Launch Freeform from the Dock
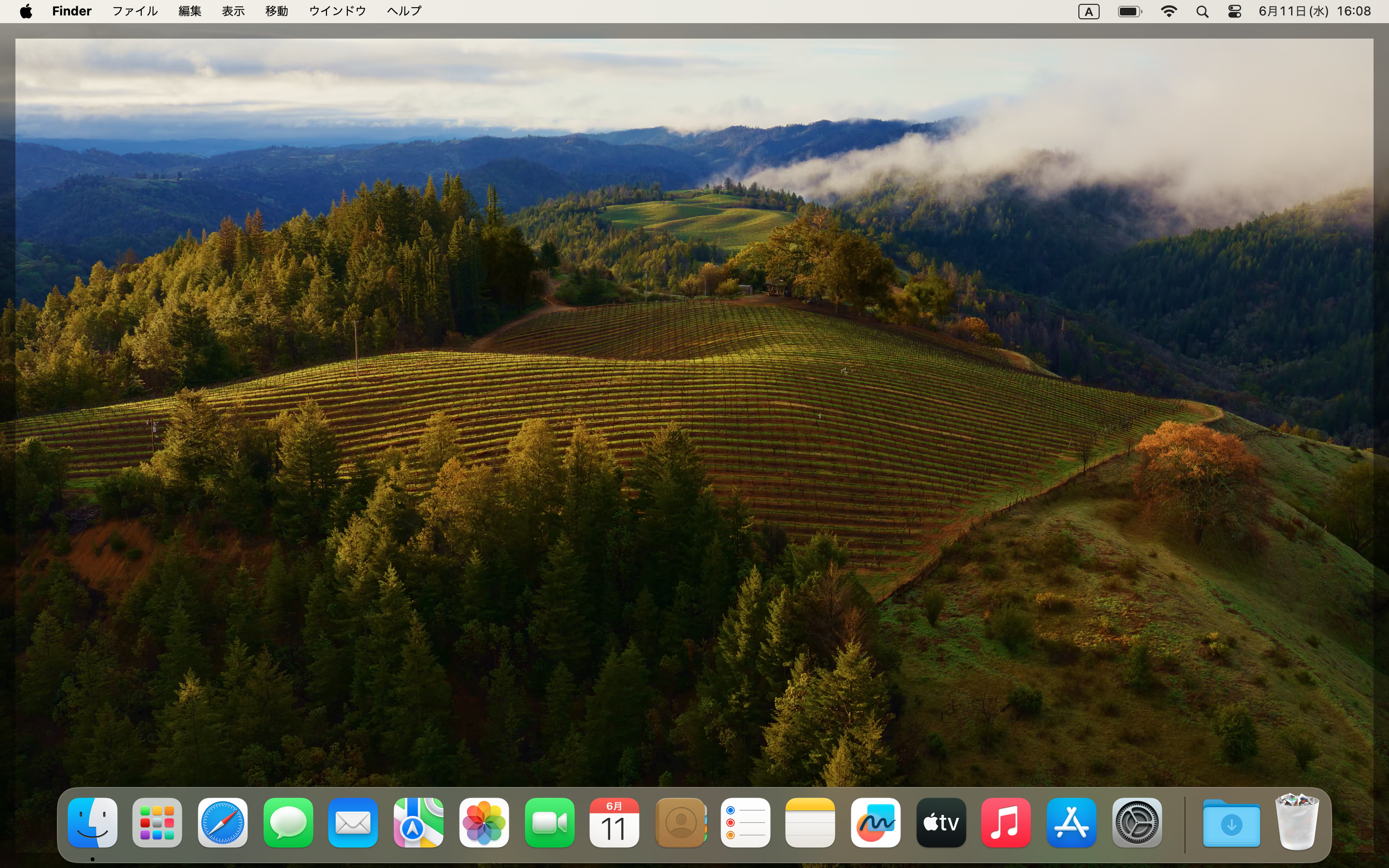This screenshot has width=1389, height=868. [x=875, y=823]
